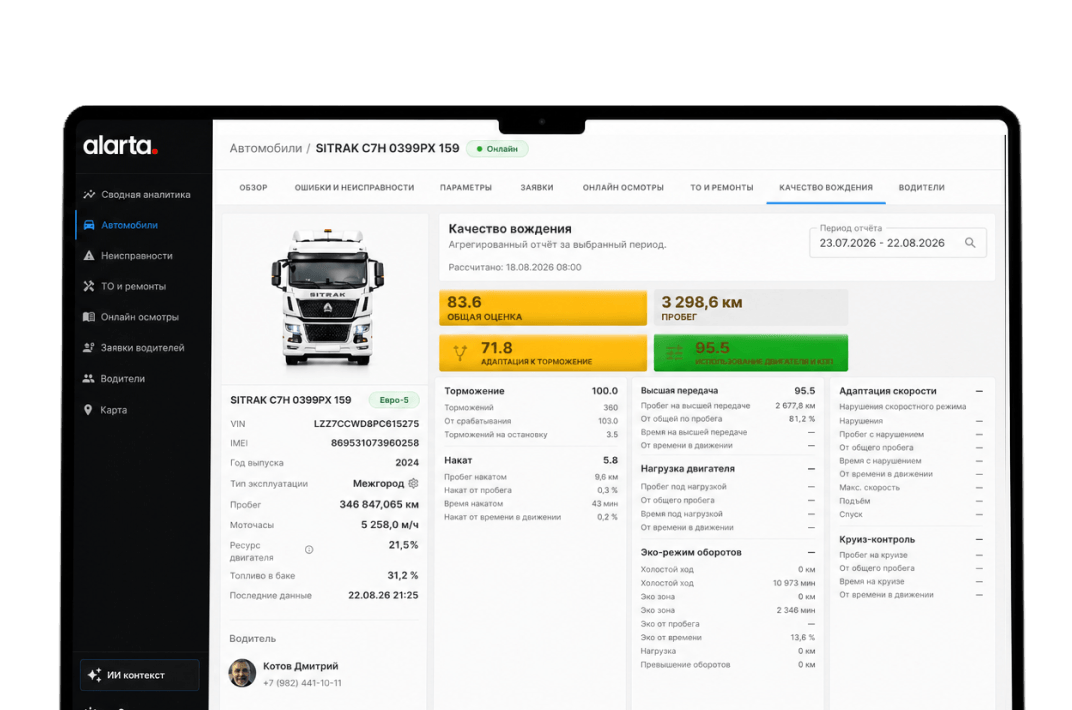Click the yellow Общая оценка 83.6 tile

point(543,308)
